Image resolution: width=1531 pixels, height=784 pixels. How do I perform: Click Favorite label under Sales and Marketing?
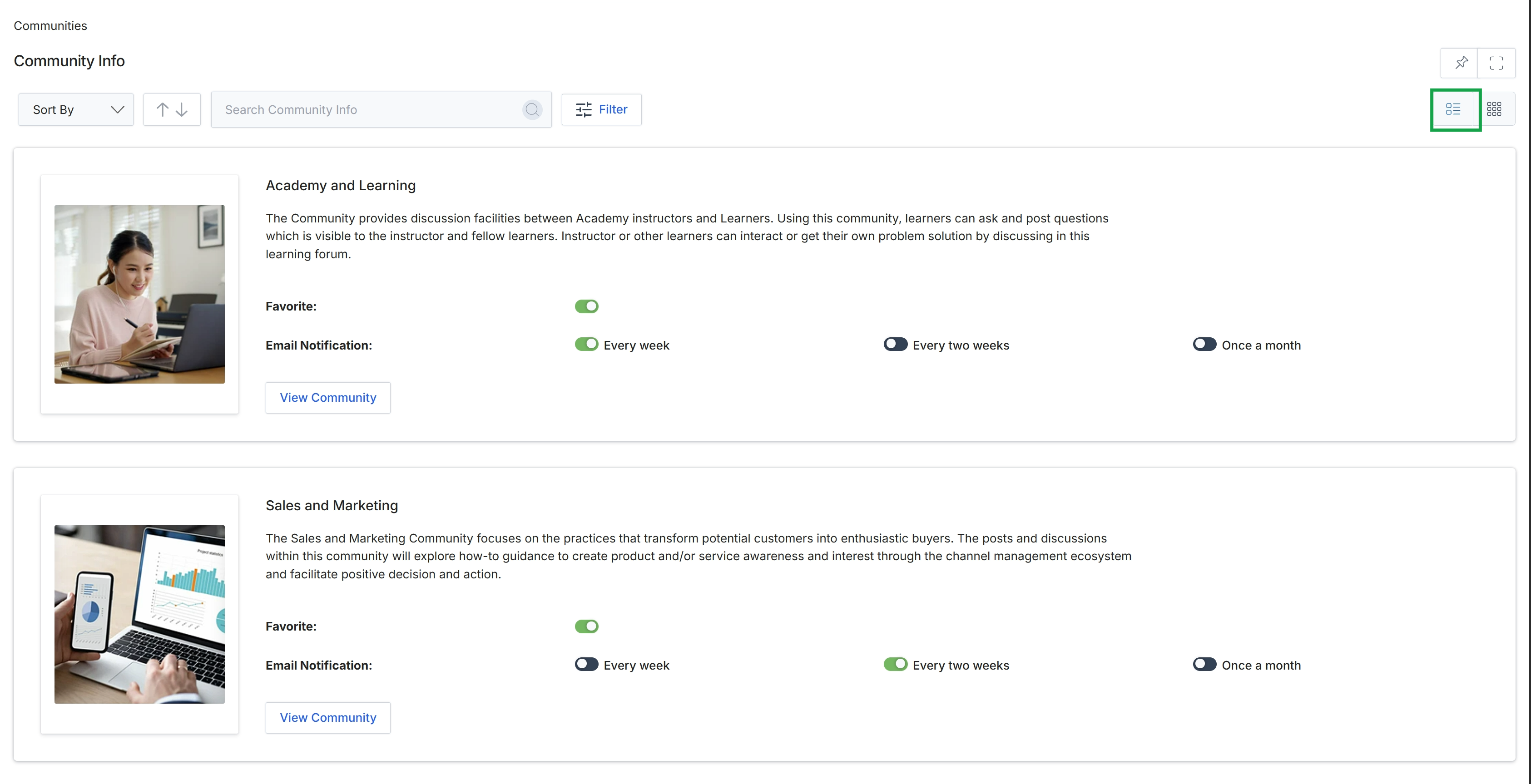[x=291, y=626]
